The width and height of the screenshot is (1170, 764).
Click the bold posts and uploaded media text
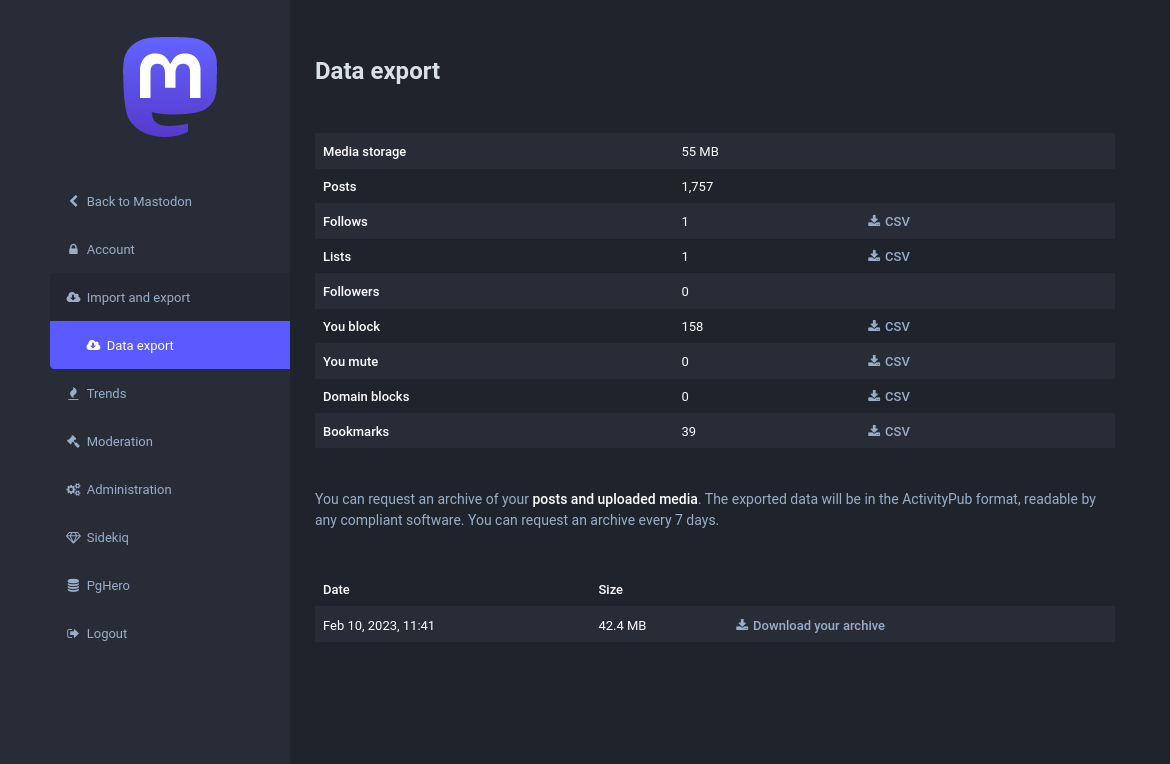pos(615,499)
